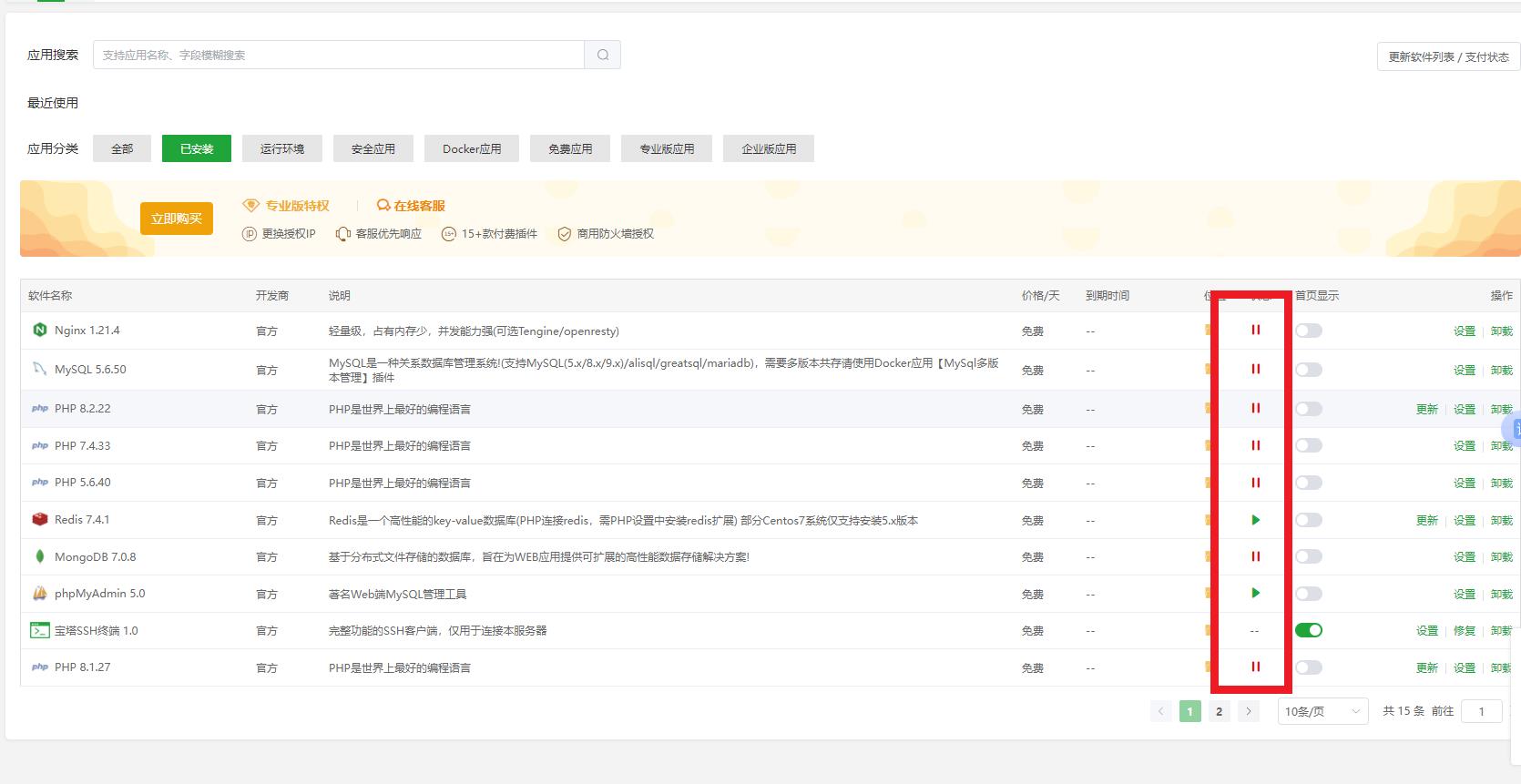This screenshot has width=1521, height=784.
Task: Click the next page arrow
Action: 1249,711
